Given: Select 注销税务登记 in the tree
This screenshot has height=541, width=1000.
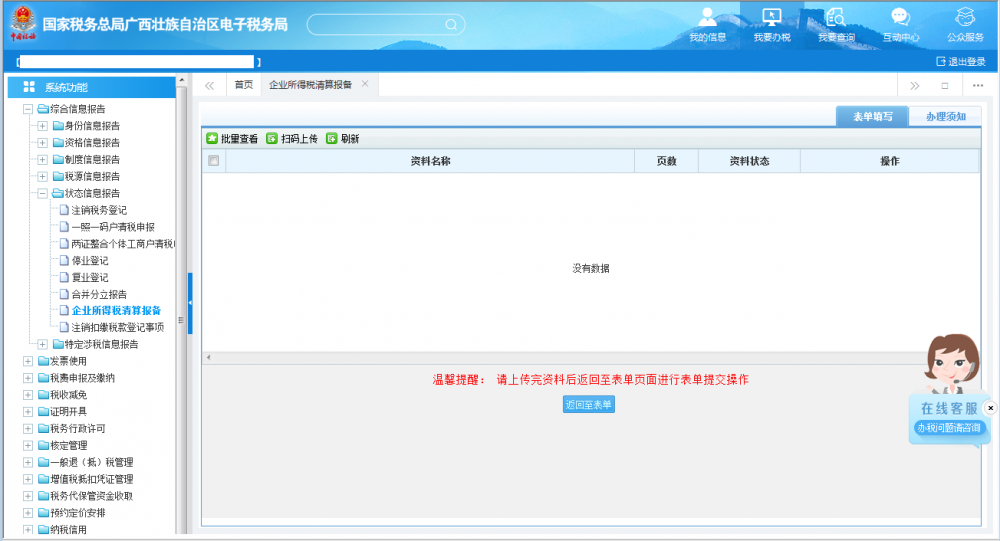Looking at the screenshot, I should pos(99,210).
